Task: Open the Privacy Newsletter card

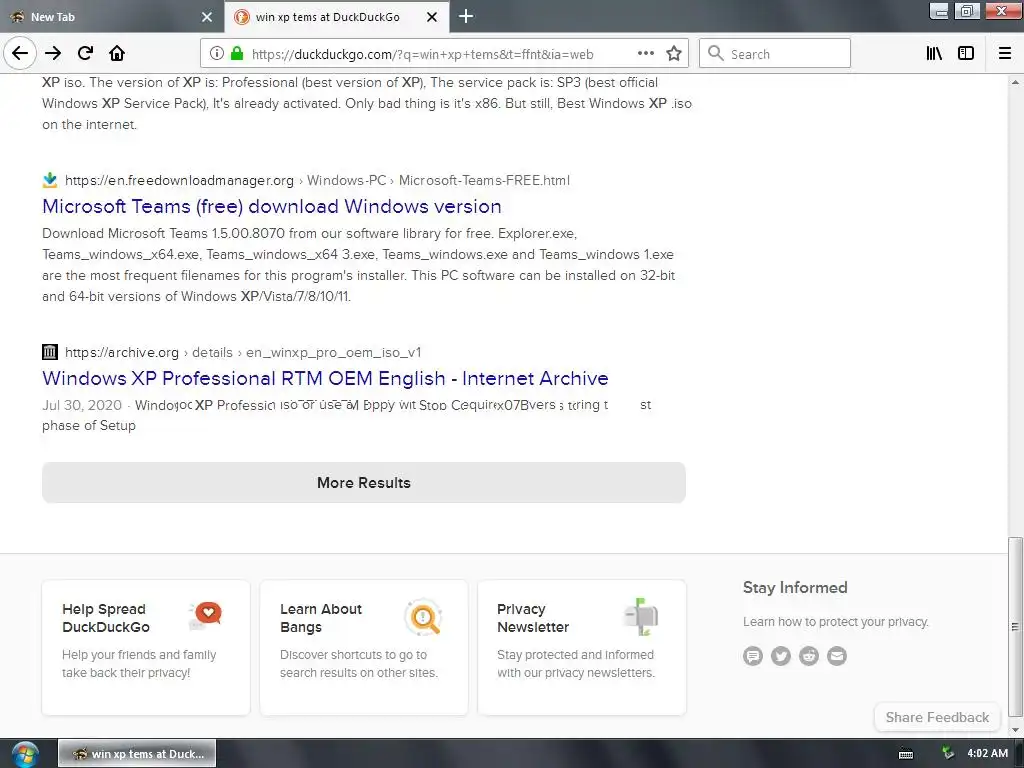Action: coord(582,647)
